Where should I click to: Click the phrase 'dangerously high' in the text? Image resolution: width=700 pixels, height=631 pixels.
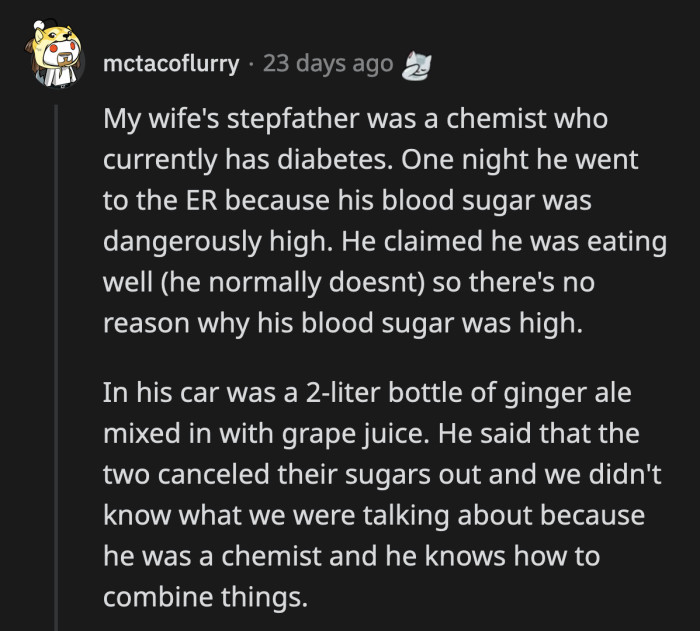[x=218, y=242]
